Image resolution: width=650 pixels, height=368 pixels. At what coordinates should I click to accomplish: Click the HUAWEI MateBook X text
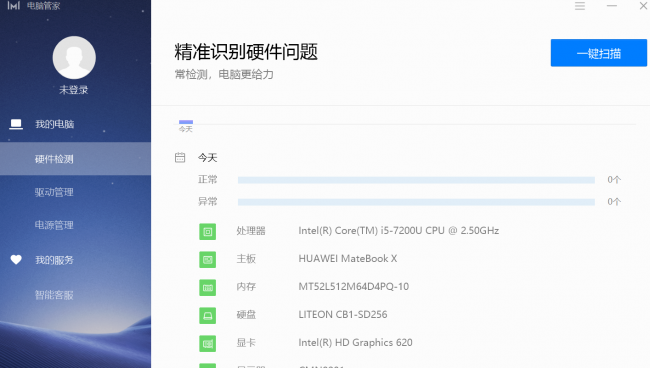347,259
